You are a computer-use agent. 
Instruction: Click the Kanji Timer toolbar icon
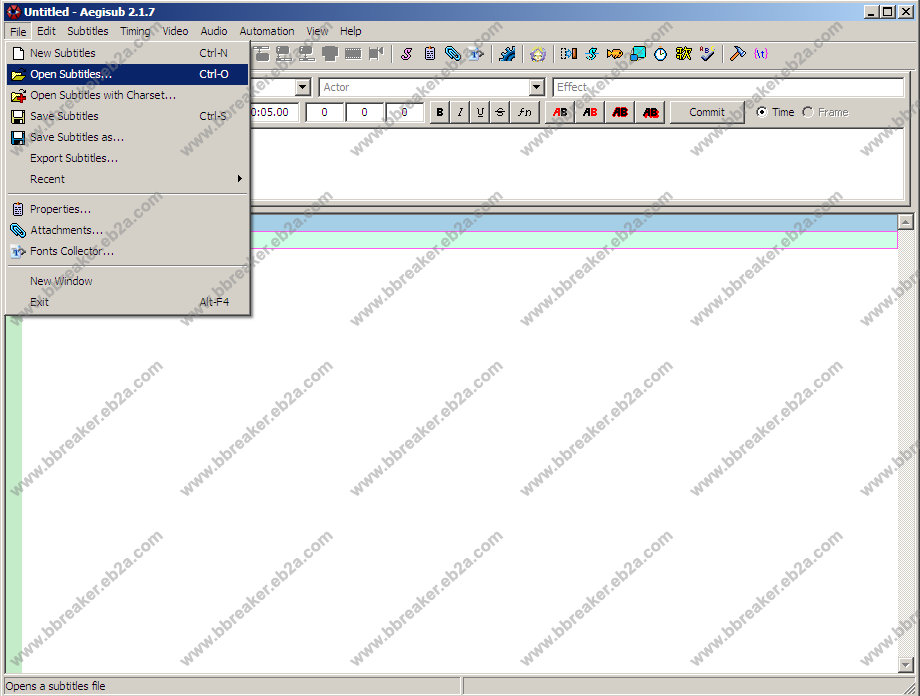684,54
